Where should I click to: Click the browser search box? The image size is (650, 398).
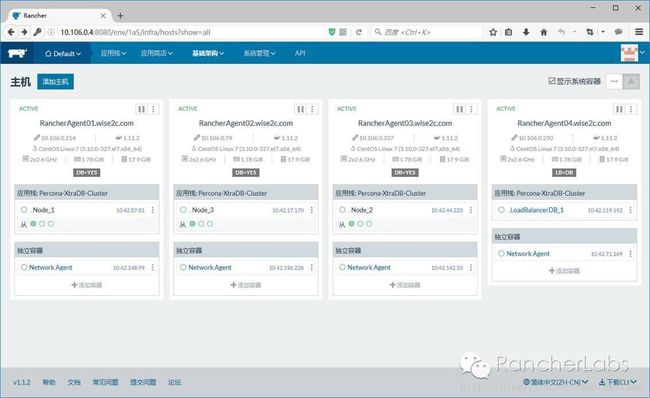[427, 32]
